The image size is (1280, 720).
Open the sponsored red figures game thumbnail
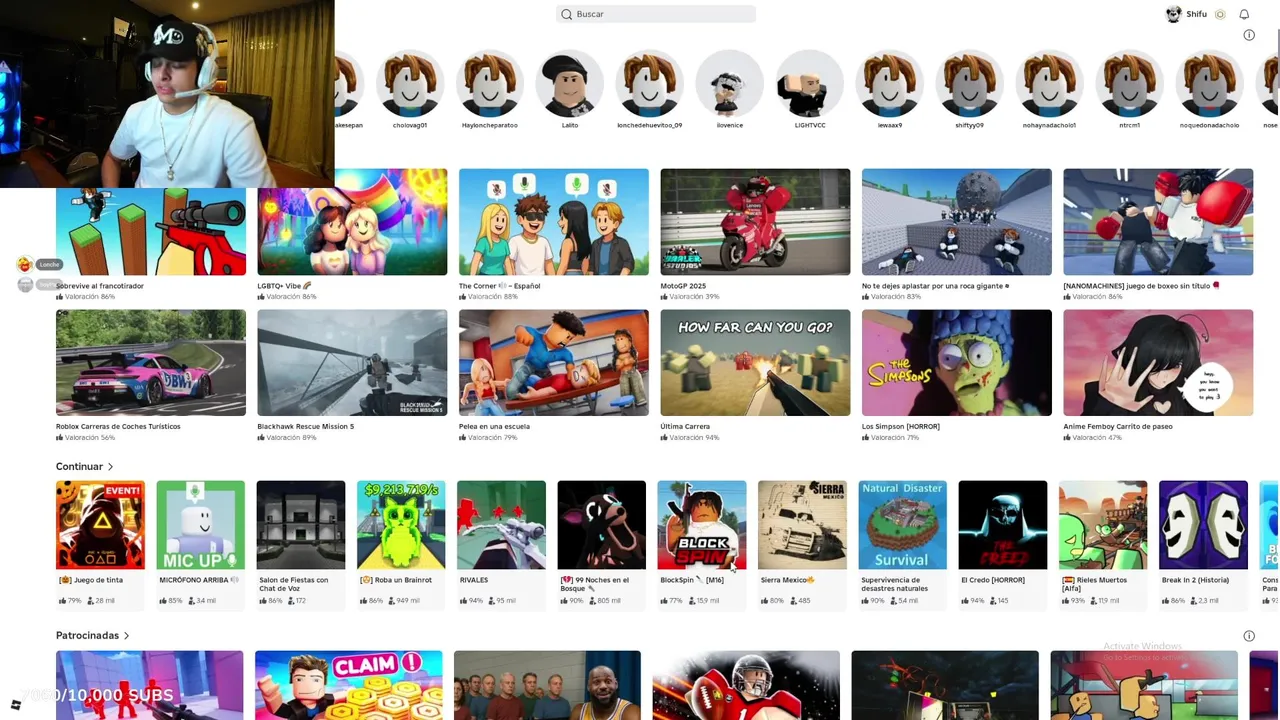(149, 685)
